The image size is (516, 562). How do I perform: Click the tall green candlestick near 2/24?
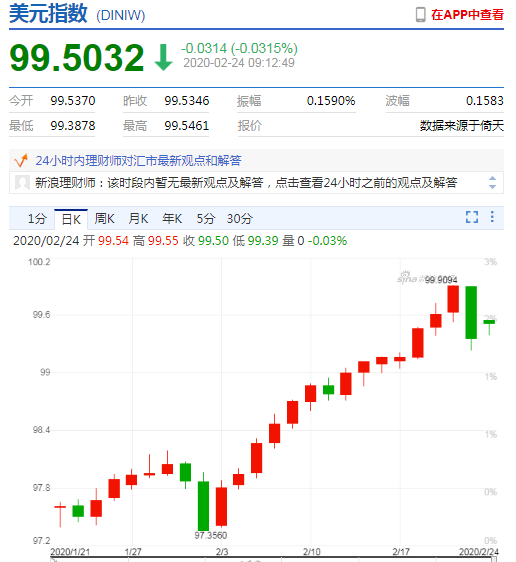pos(471,313)
